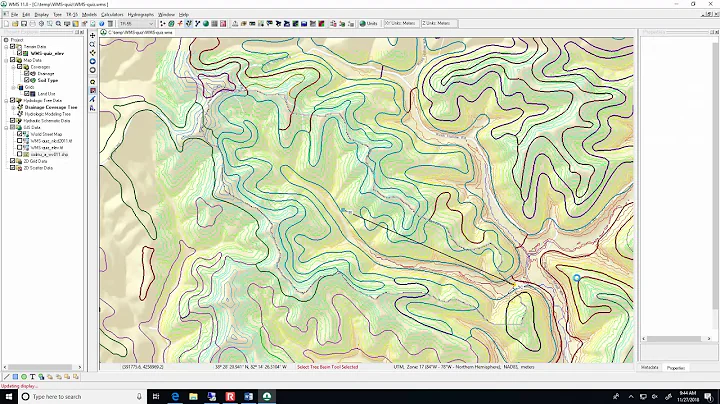
Task: Click the green circle tool in bottom toolbar
Action: click(24, 377)
